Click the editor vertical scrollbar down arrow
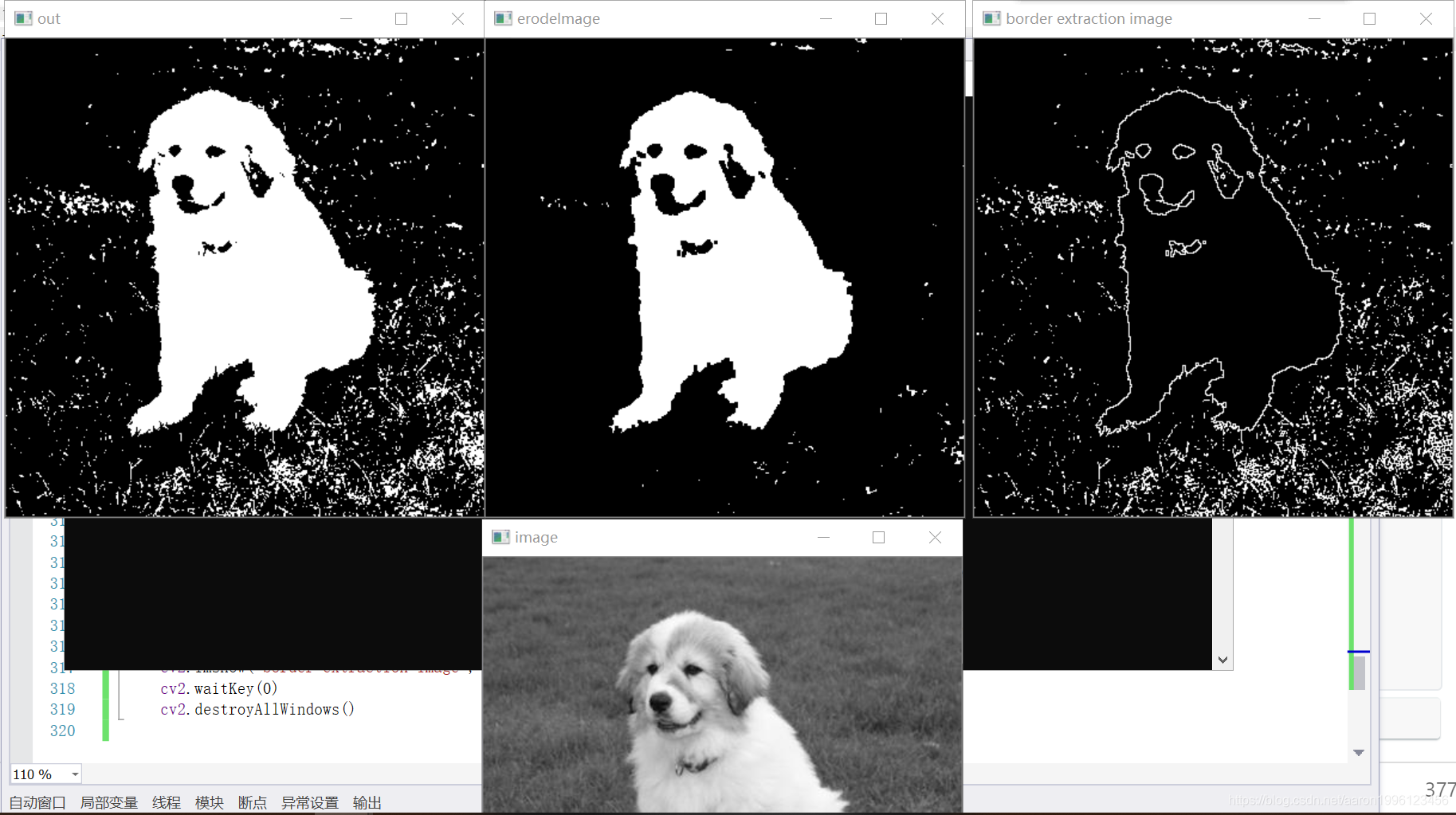1456x815 pixels. [x=1359, y=753]
